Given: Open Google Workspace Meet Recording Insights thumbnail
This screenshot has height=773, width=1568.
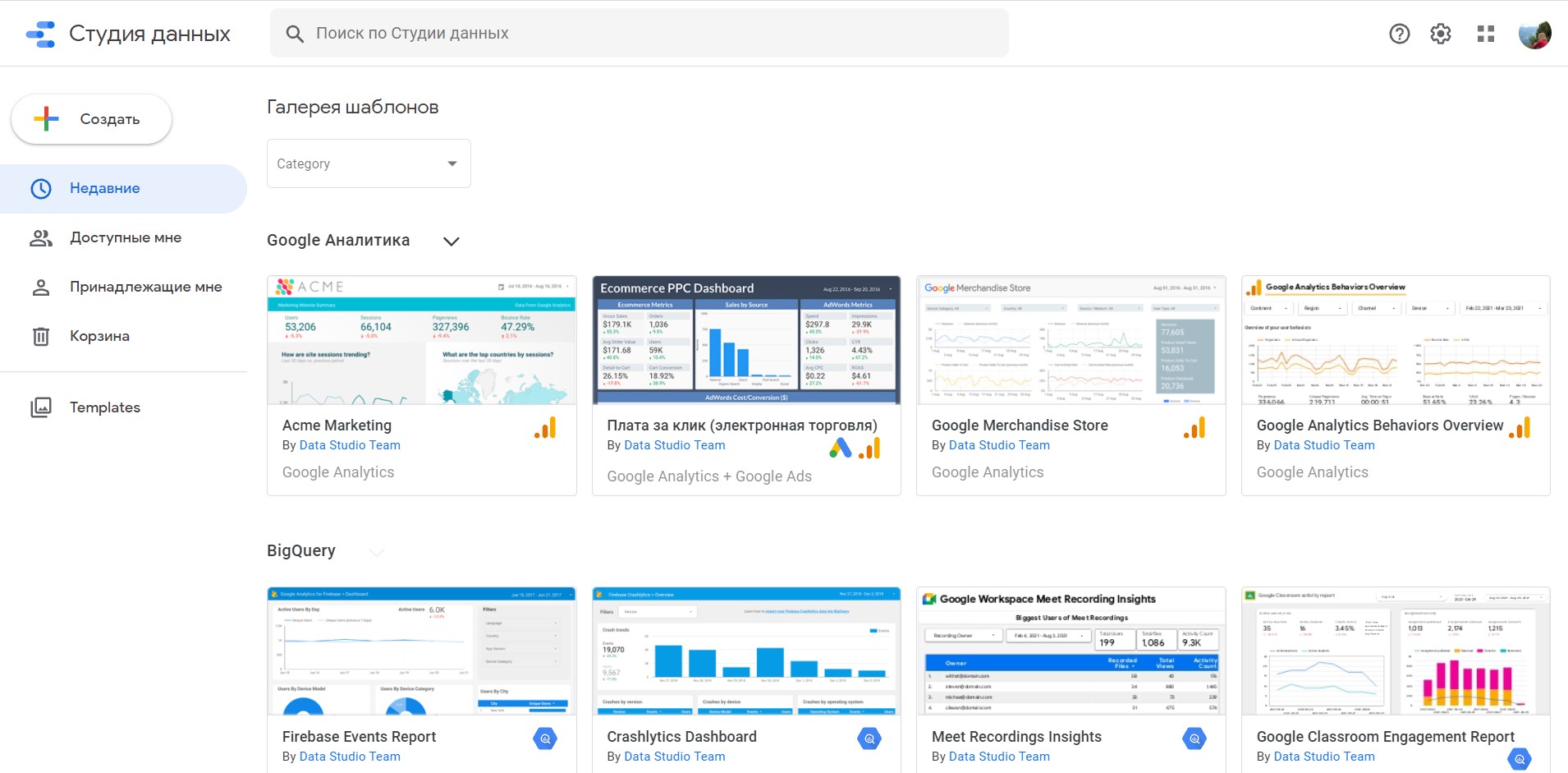Looking at the screenshot, I should pyautogui.click(x=1071, y=651).
